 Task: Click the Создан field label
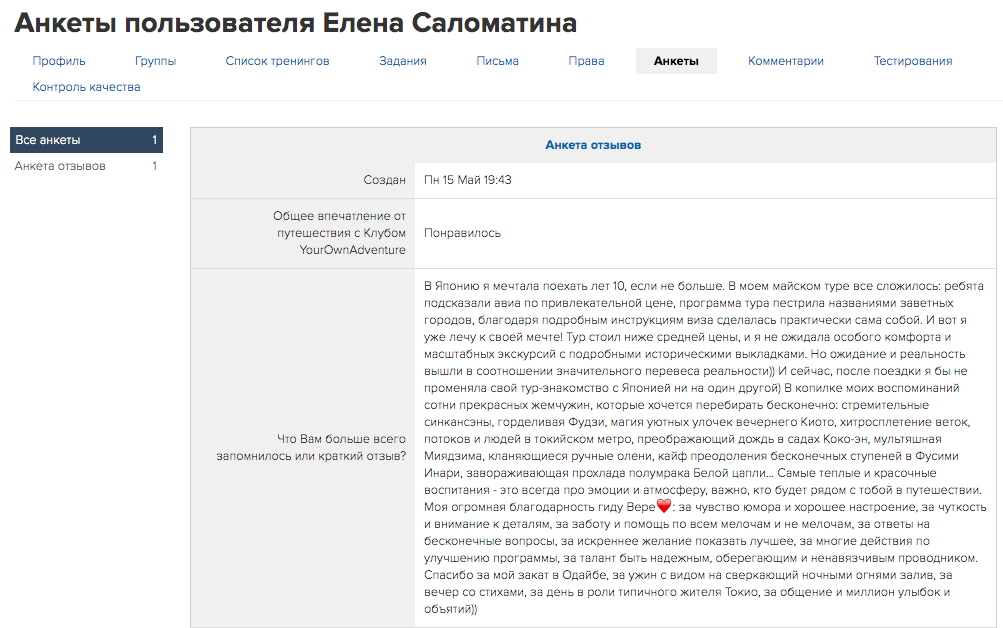384,180
